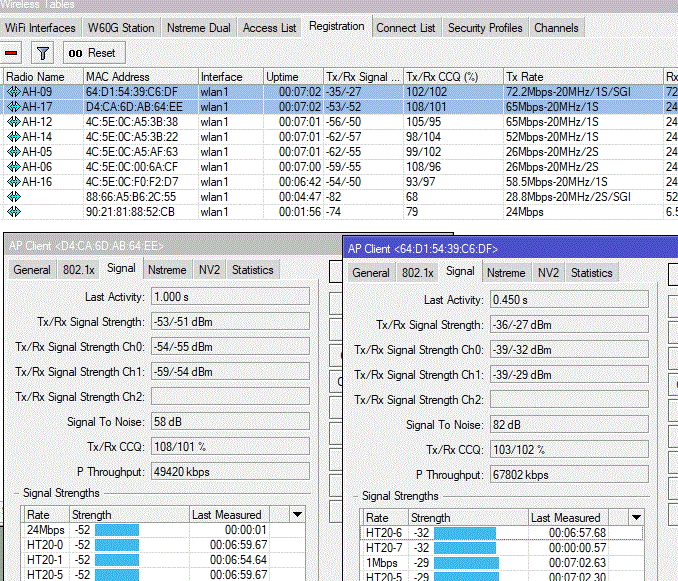Screen dimensions: 678x581
Task: Open General tab in D4:CA:6D:AB:64:EE client window
Action: (32, 270)
